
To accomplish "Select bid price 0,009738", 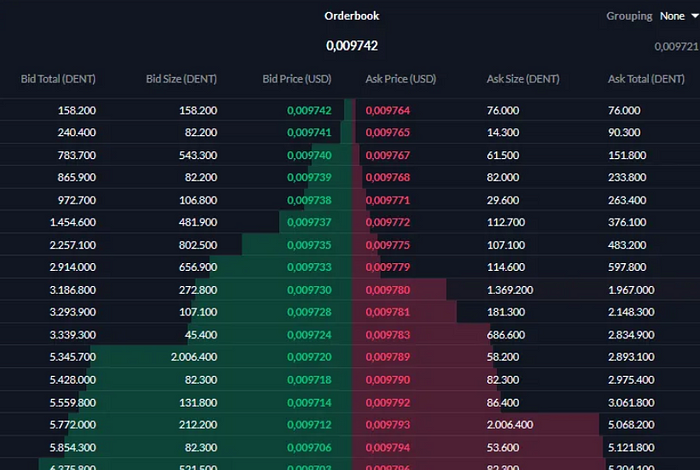I will (x=309, y=200).
